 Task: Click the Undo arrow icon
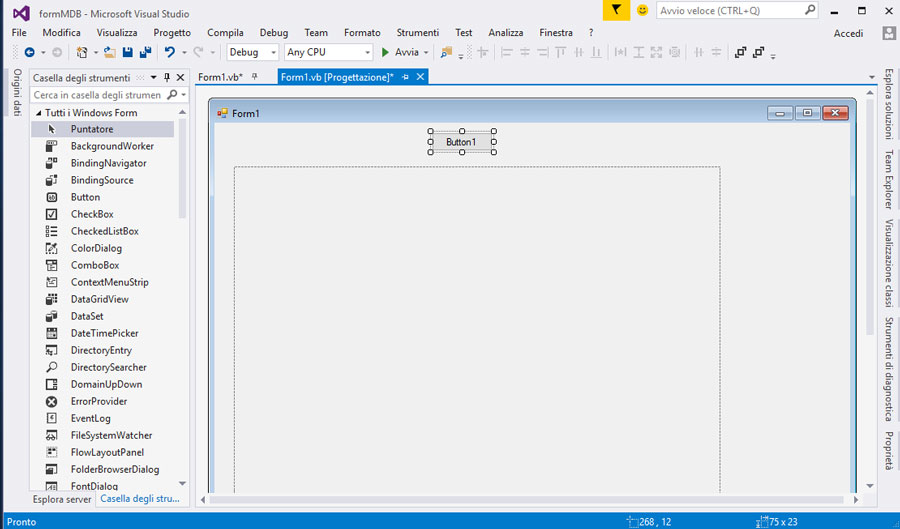pyautogui.click(x=169, y=52)
